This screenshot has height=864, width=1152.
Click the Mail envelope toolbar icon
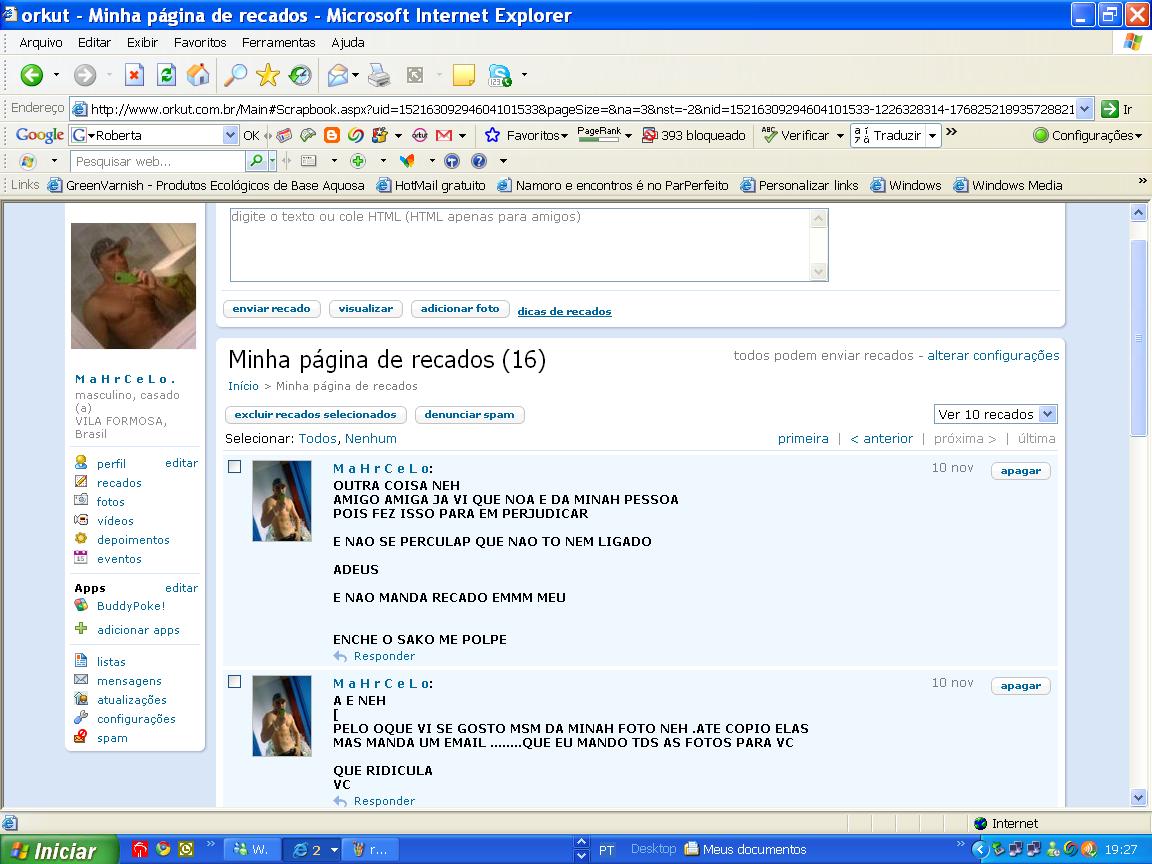(337, 74)
